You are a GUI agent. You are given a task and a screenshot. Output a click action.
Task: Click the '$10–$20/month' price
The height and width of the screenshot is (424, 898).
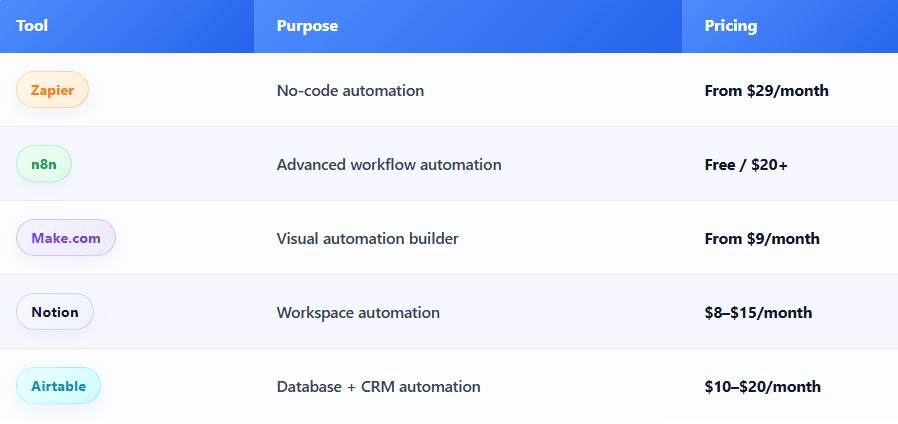point(763,387)
